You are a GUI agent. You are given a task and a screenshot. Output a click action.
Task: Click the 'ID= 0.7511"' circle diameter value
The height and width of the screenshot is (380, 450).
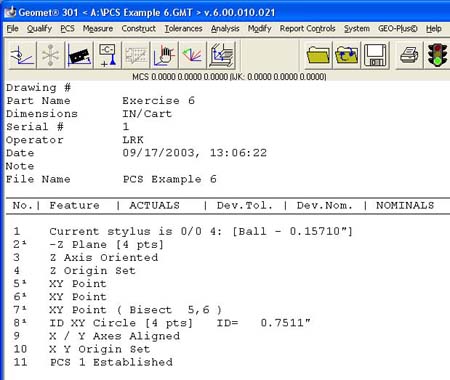(263, 323)
